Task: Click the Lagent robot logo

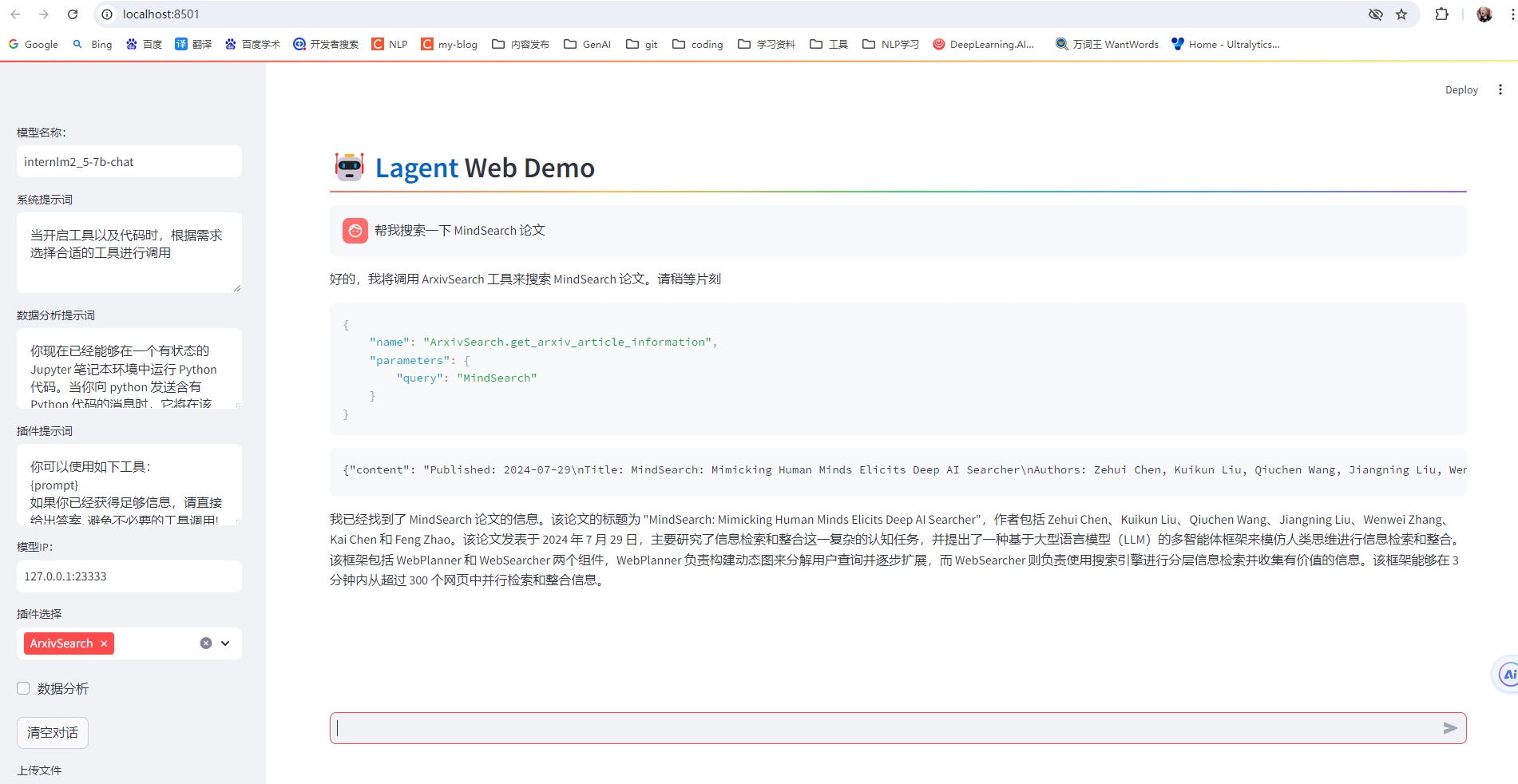Action: 349,167
